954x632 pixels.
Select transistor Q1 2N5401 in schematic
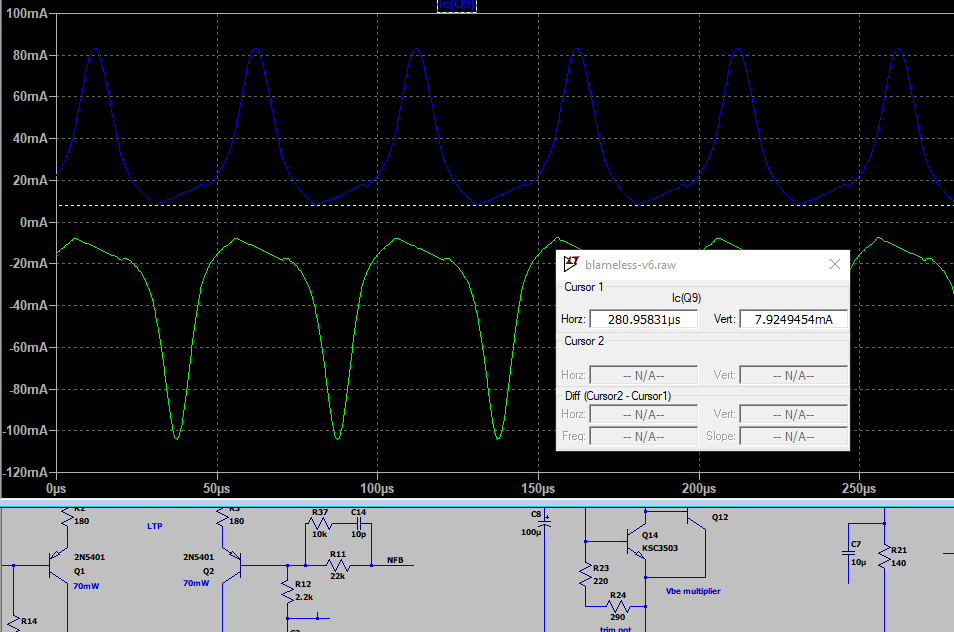60,566
